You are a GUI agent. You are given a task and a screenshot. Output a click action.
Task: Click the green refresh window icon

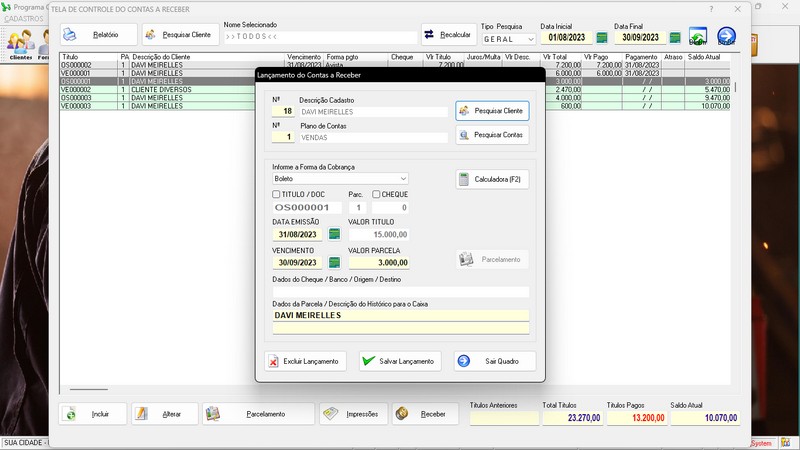697,36
